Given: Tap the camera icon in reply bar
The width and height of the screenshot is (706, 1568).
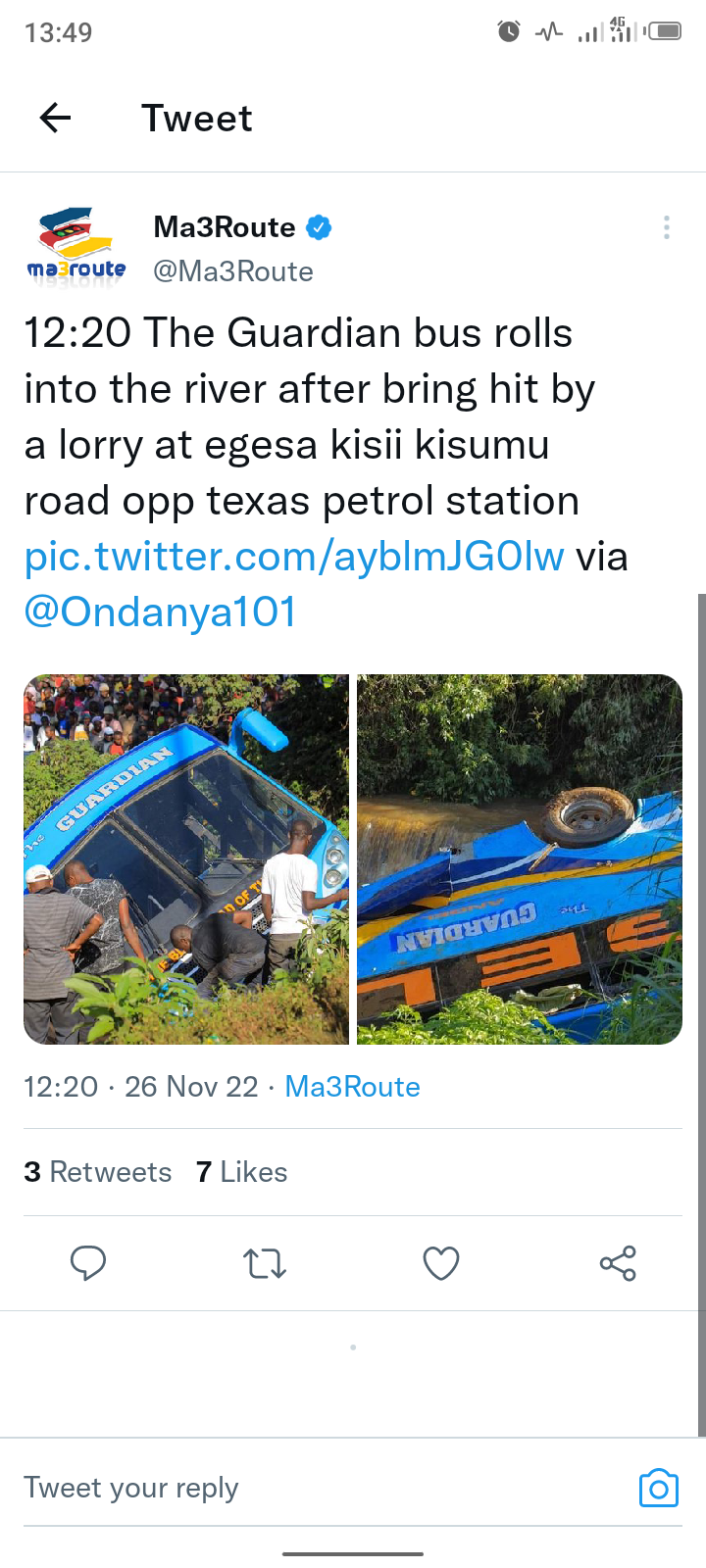Looking at the screenshot, I should tap(659, 1488).
